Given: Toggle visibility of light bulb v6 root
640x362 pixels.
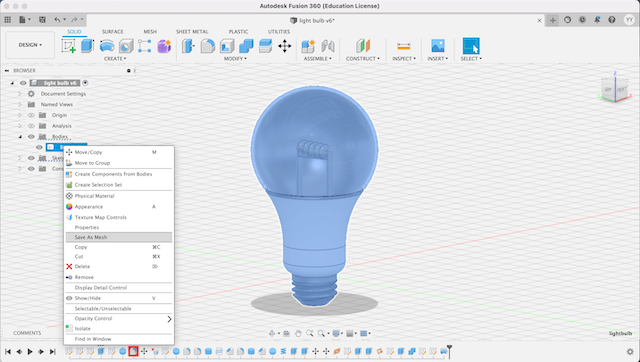Looking at the screenshot, I should [23, 83].
